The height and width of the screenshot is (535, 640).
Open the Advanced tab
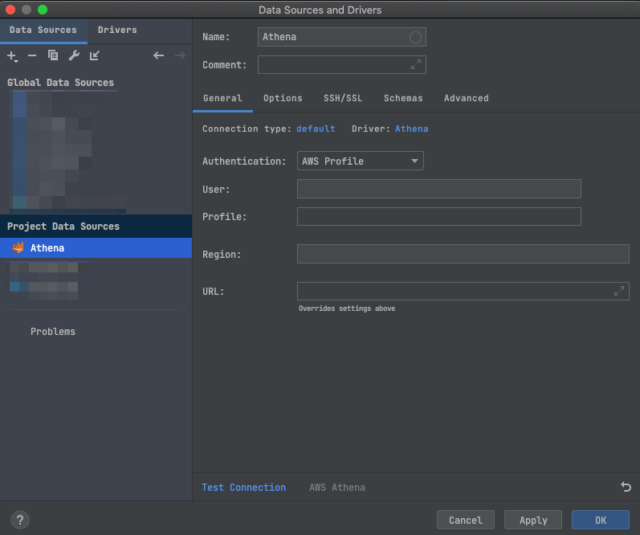coord(466,98)
